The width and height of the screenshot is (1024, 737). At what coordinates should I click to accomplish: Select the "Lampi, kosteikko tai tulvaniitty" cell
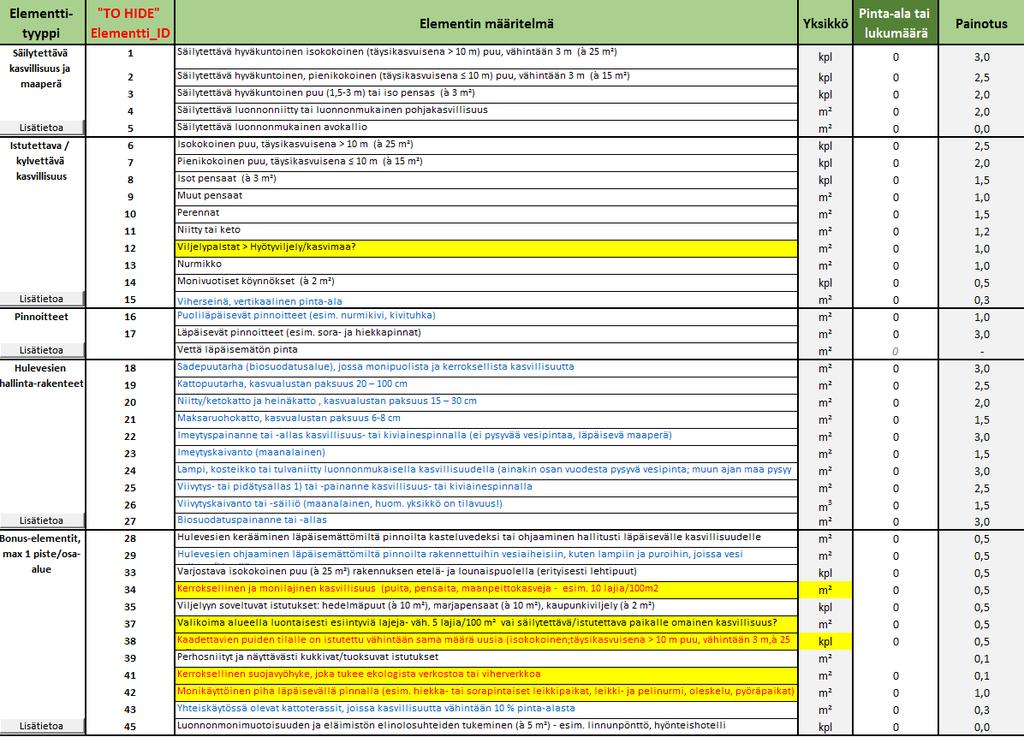coord(487,471)
